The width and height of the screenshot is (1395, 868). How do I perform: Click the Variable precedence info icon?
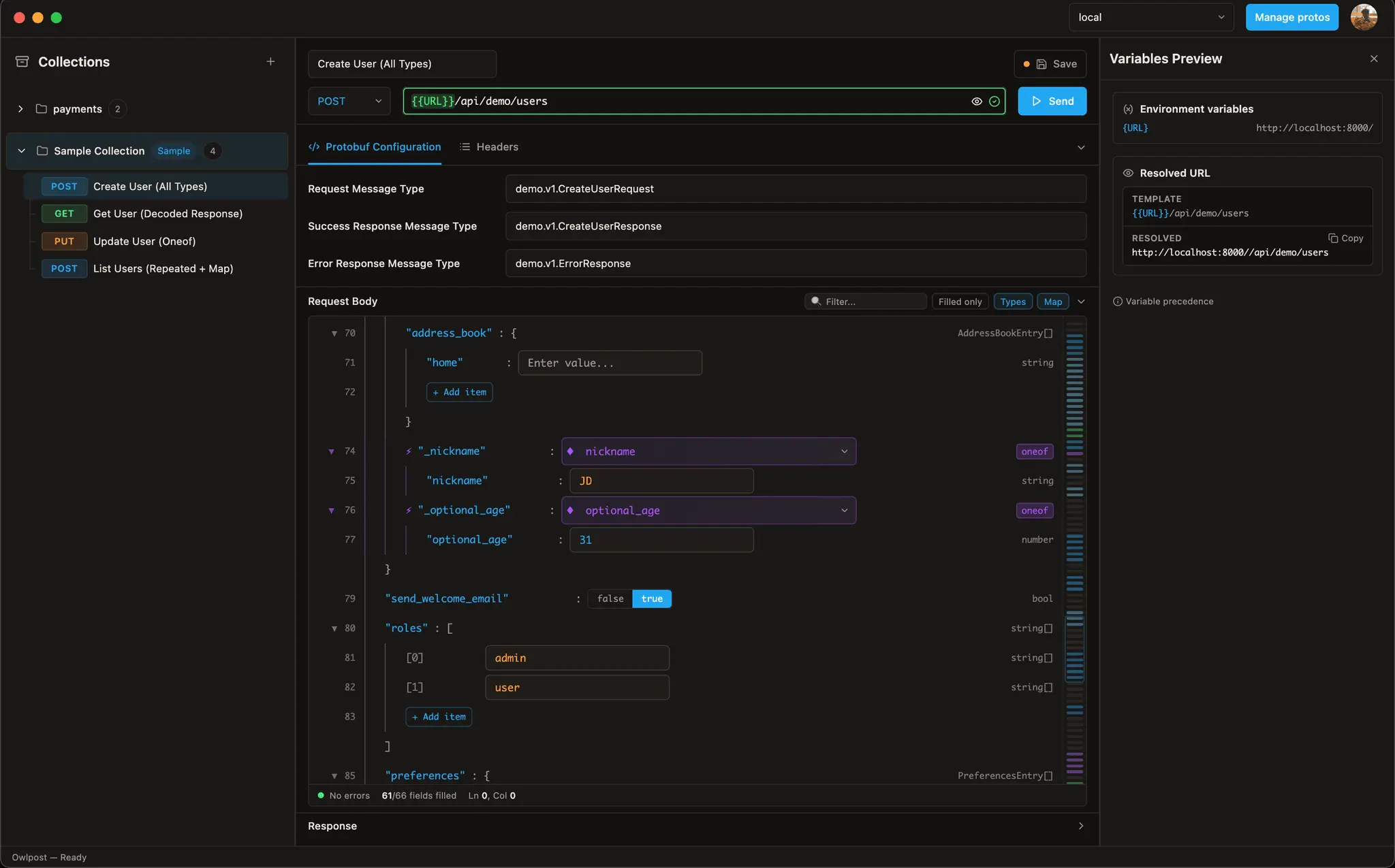(x=1118, y=302)
